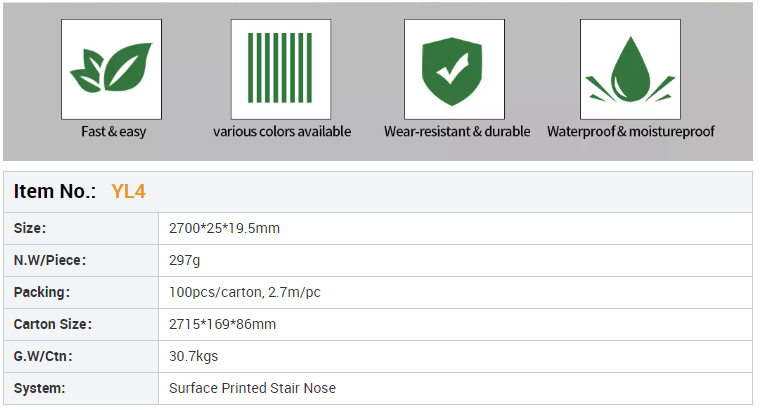Click the 'Fast & easy' caption
Screen dimensions: 767x410
pos(113,132)
